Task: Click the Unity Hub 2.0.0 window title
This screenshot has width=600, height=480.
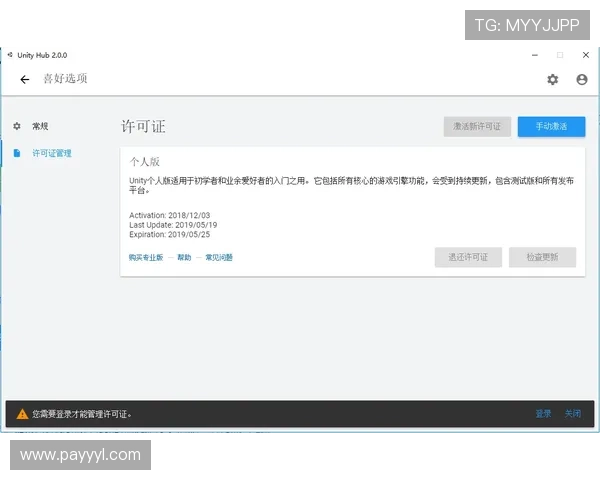Action: [x=42, y=55]
